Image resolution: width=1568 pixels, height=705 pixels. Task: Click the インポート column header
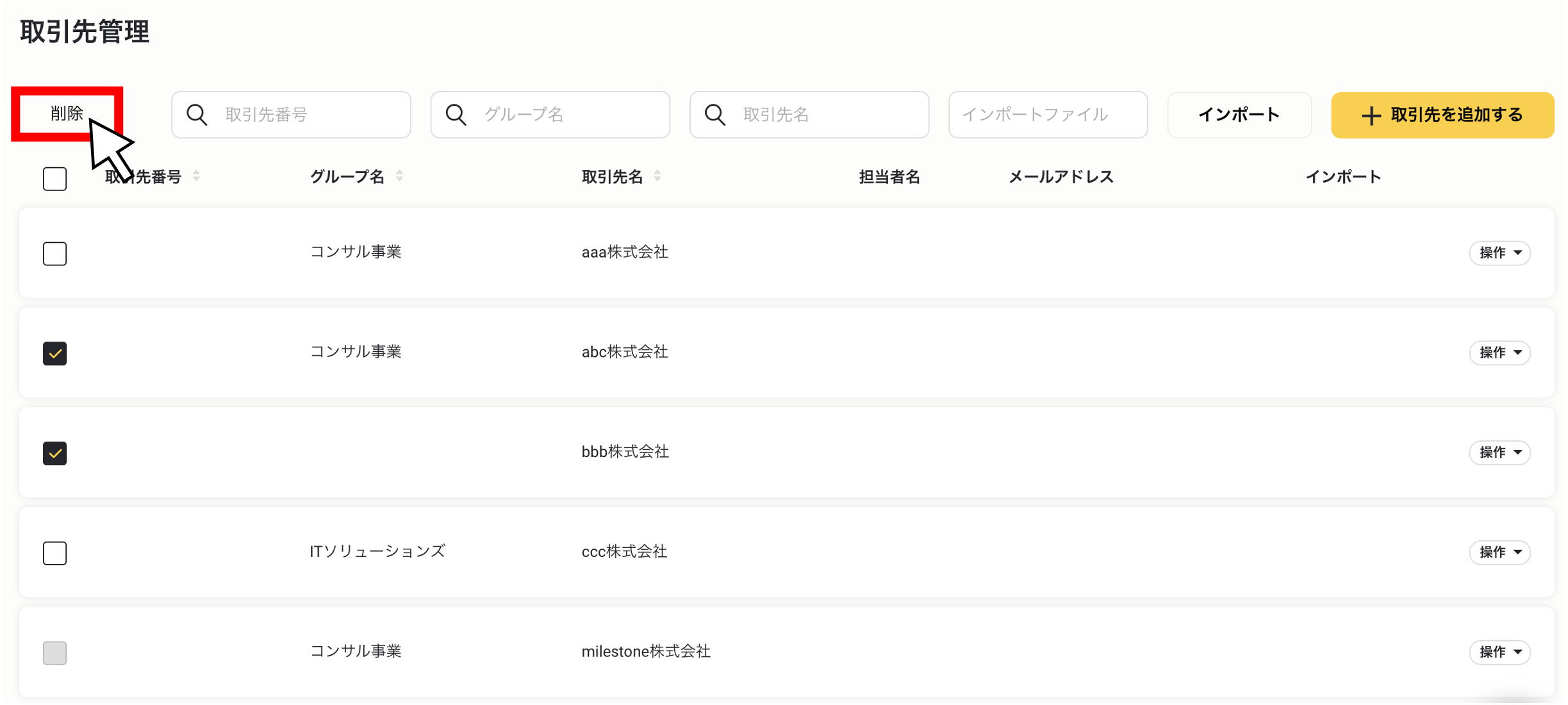(x=1343, y=177)
